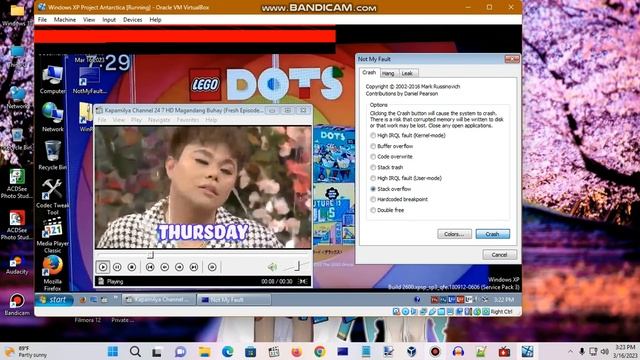The image size is (640, 360).
Task: Click Play button in Media Player Classic
Action: (x=103, y=267)
